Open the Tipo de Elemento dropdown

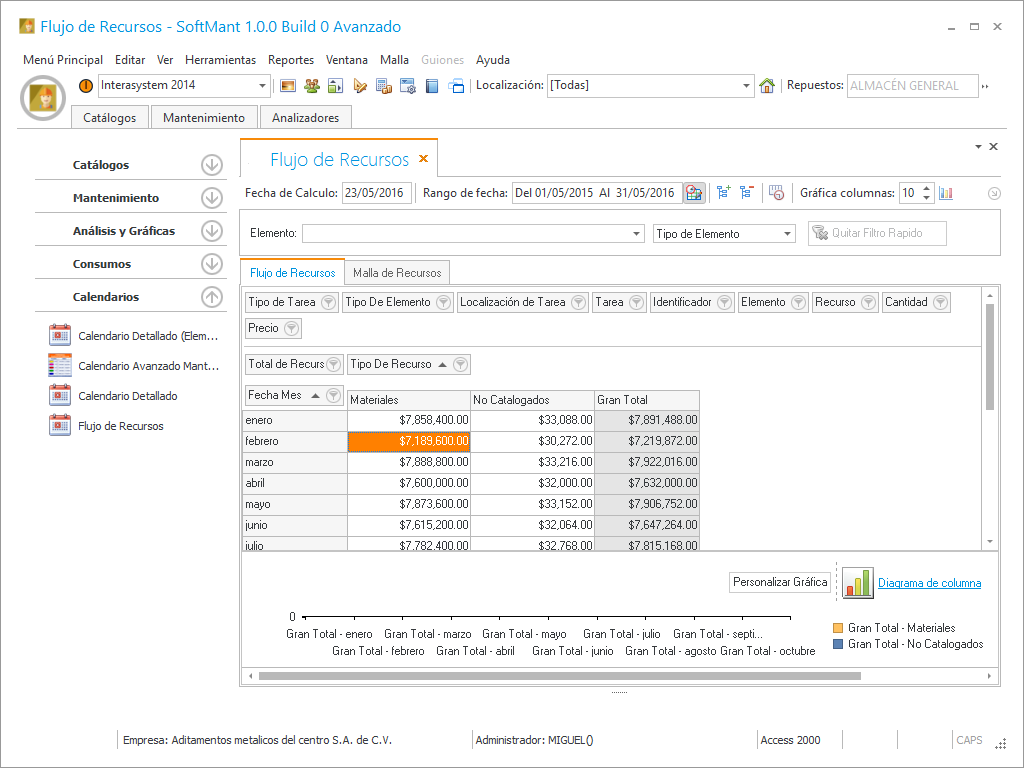point(787,234)
